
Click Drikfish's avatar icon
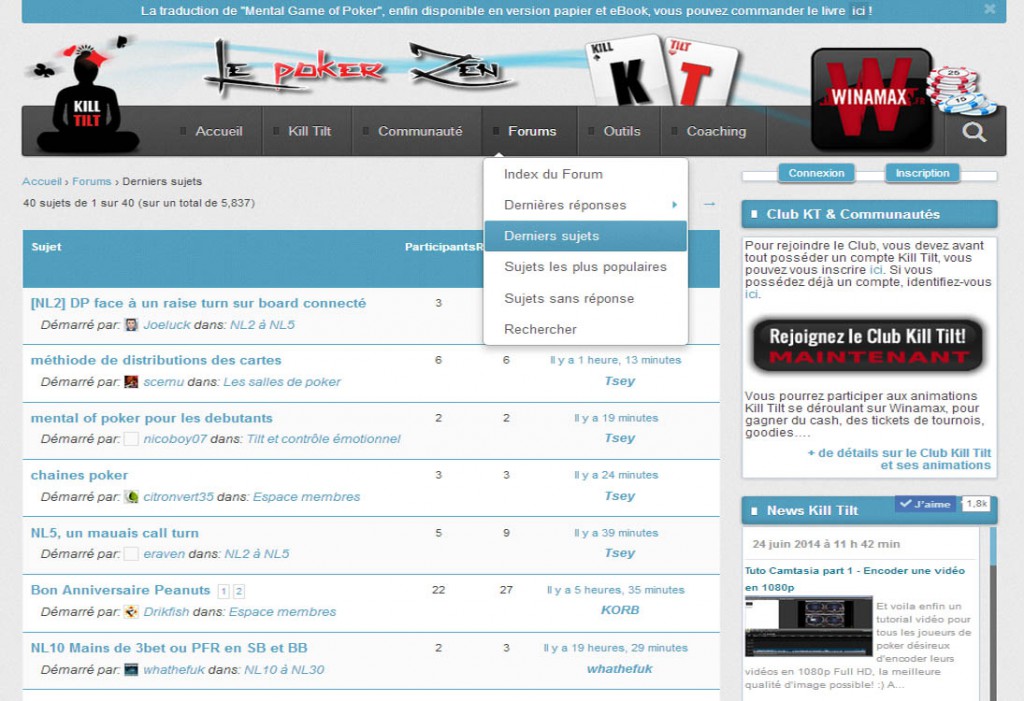pyautogui.click(x=131, y=611)
